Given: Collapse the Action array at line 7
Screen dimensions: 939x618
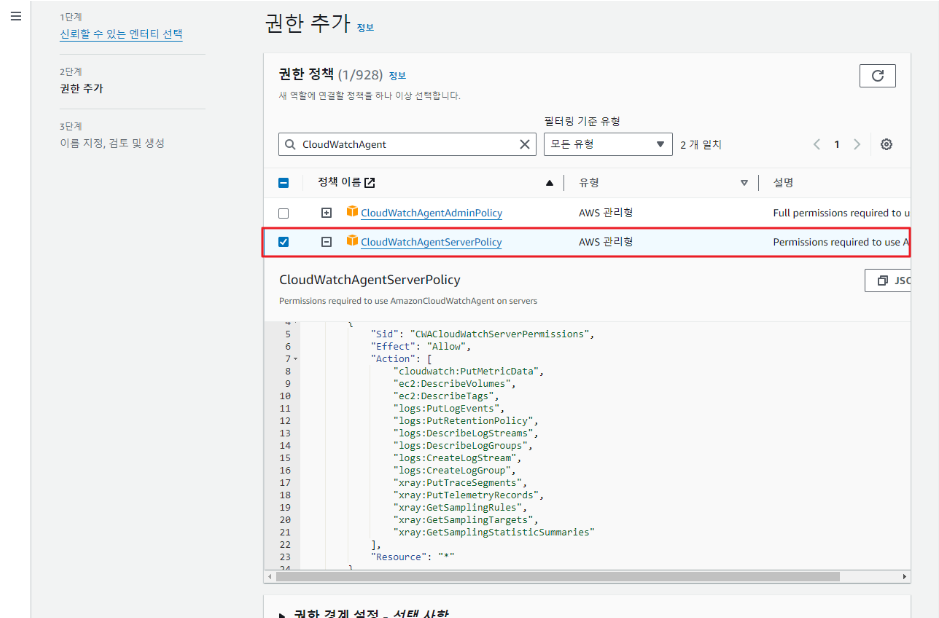Looking at the screenshot, I should pos(295,359).
